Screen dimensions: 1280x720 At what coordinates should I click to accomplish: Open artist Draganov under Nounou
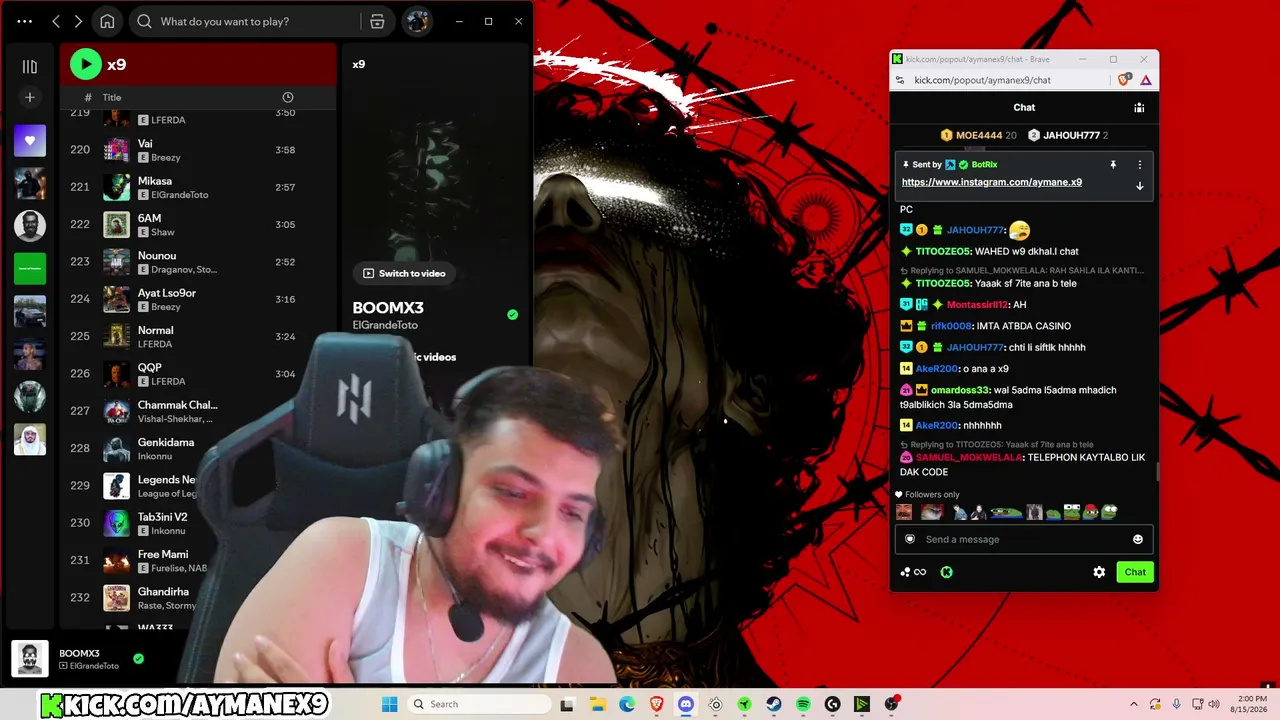point(173,270)
